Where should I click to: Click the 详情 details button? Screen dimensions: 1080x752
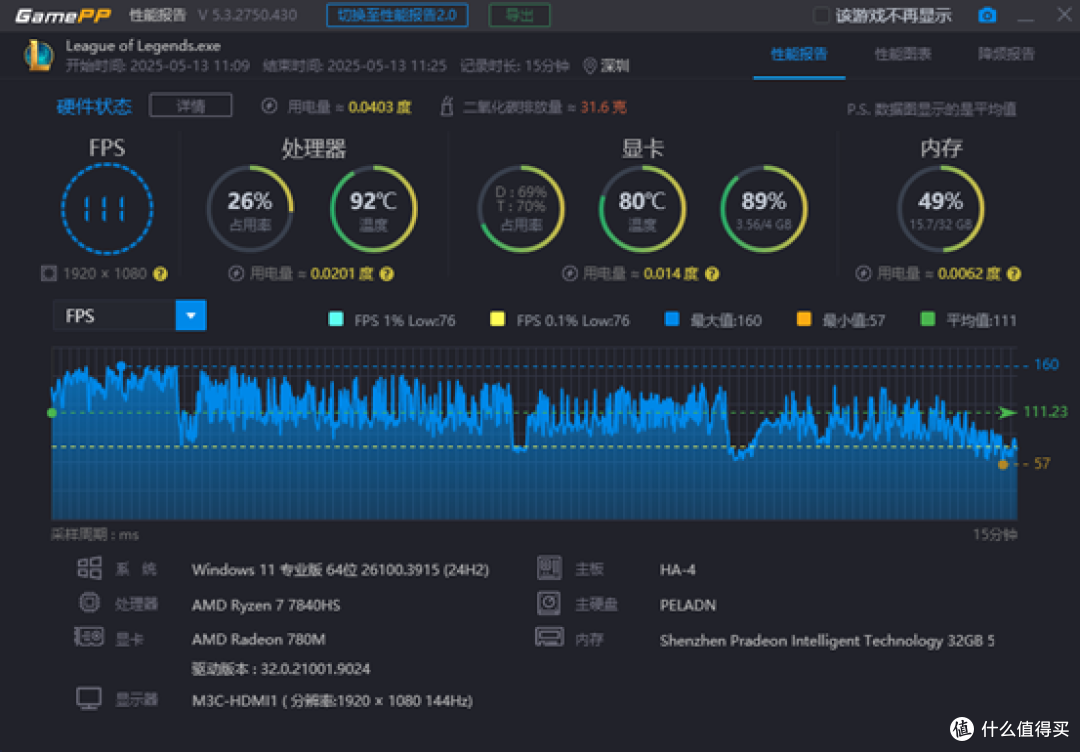point(191,105)
